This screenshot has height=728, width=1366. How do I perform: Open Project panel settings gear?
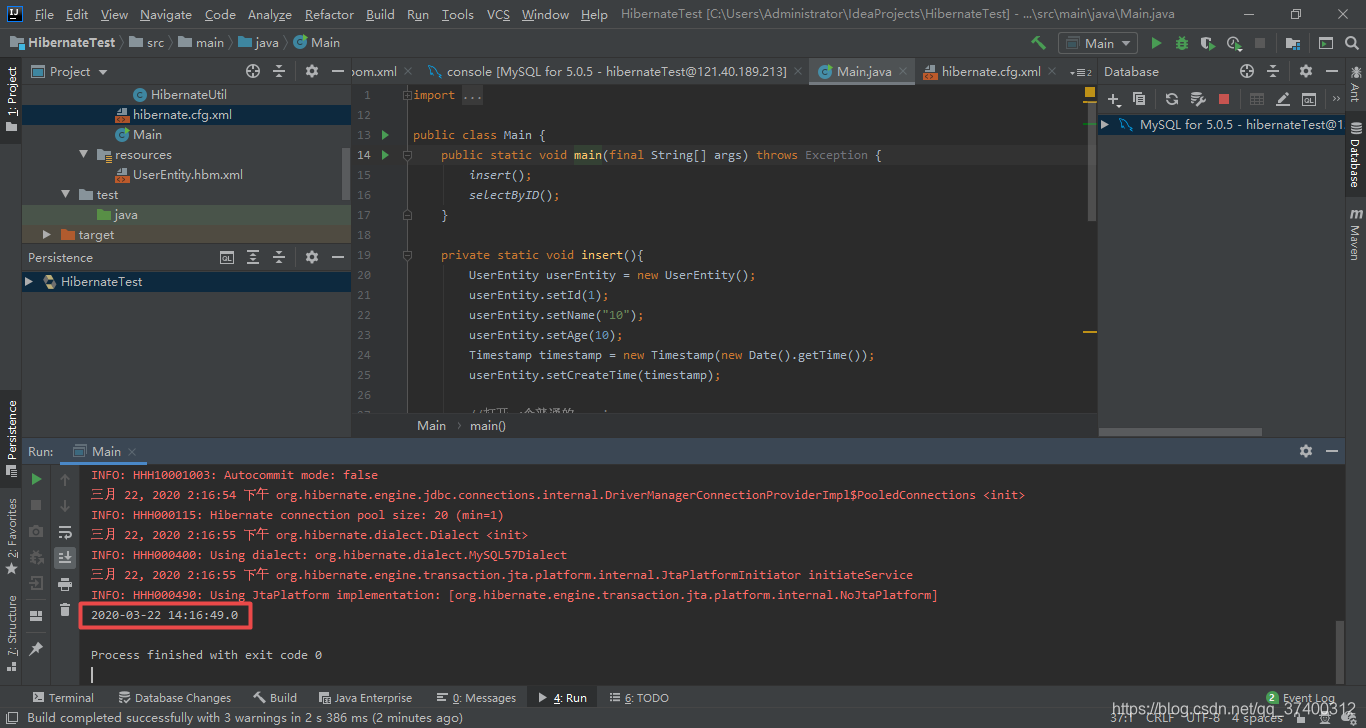[x=311, y=71]
